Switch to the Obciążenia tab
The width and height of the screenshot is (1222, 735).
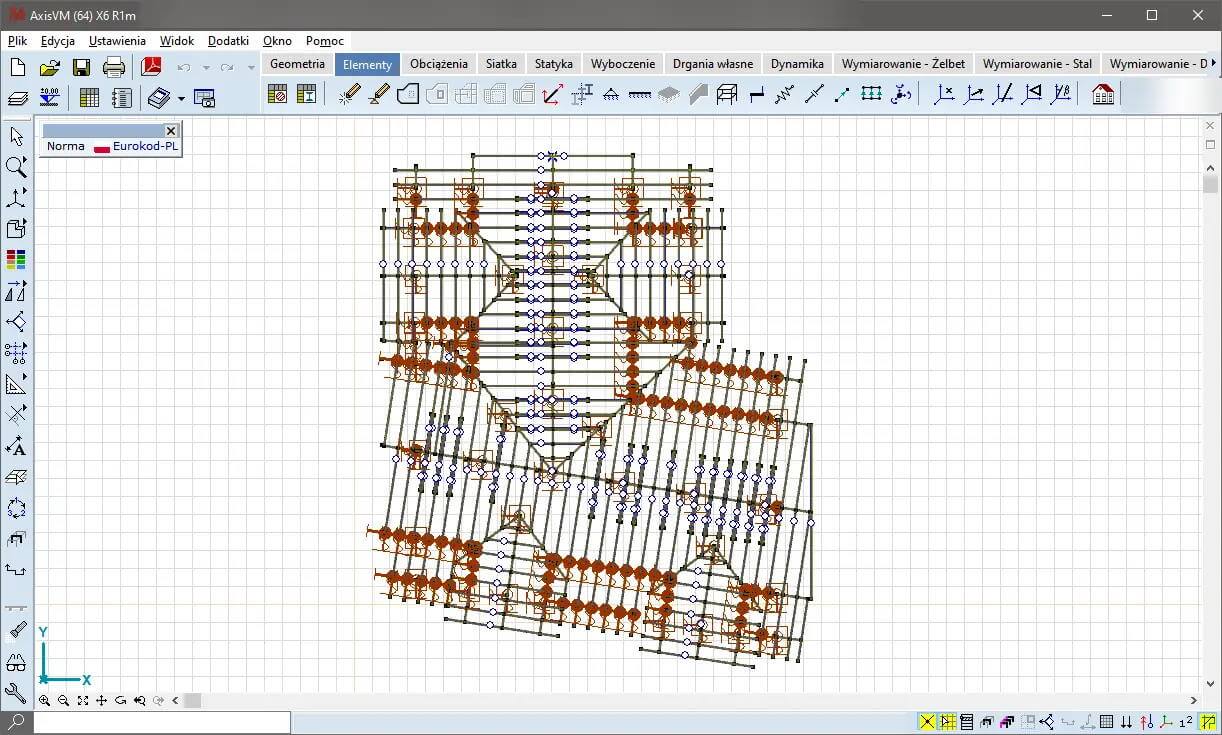coord(438,63)
